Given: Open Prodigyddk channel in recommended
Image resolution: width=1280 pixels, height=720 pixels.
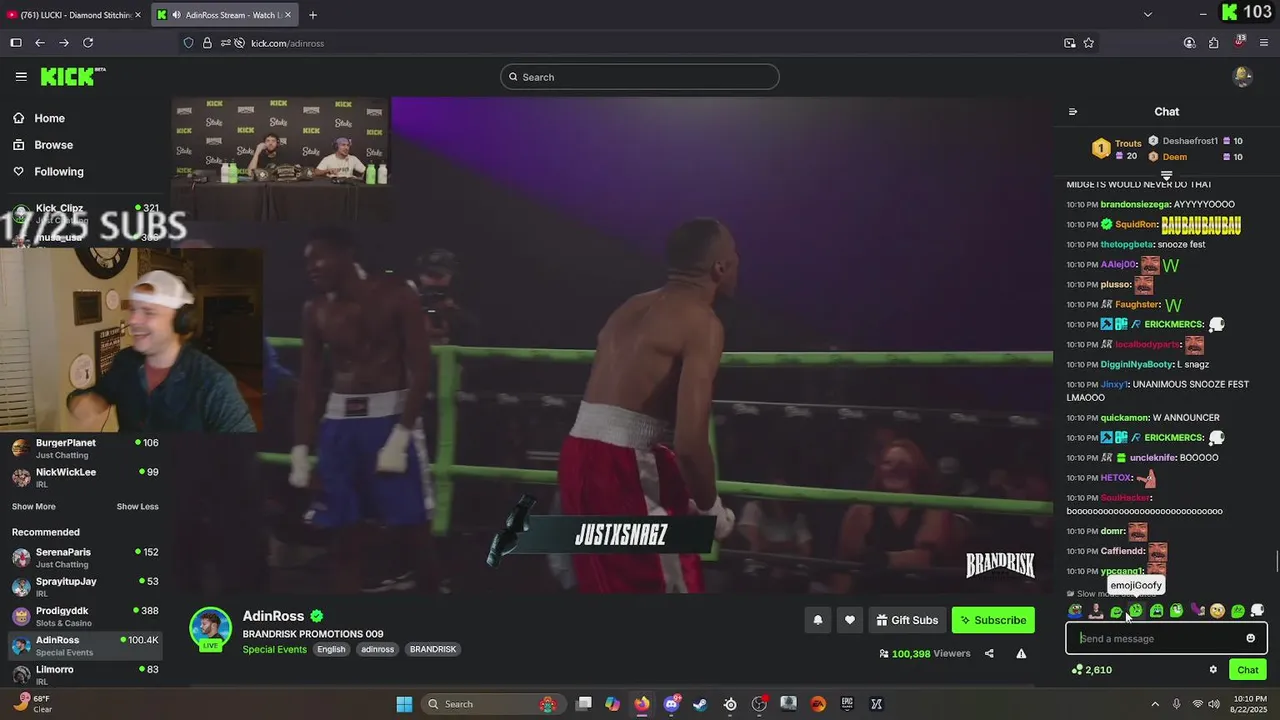Looking at the screenshot, I should click(x=85, y=616).
